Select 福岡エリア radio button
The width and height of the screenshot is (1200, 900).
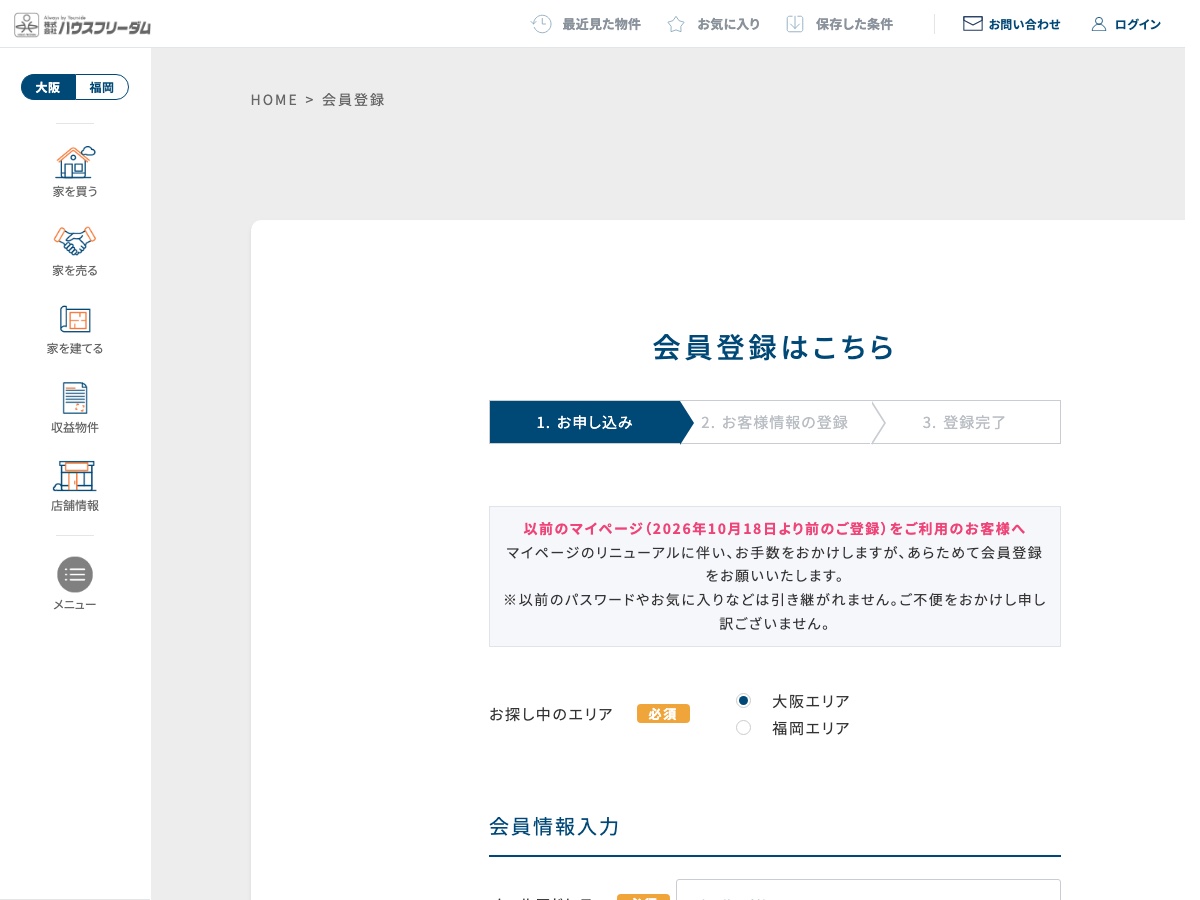tap(743, 727)
